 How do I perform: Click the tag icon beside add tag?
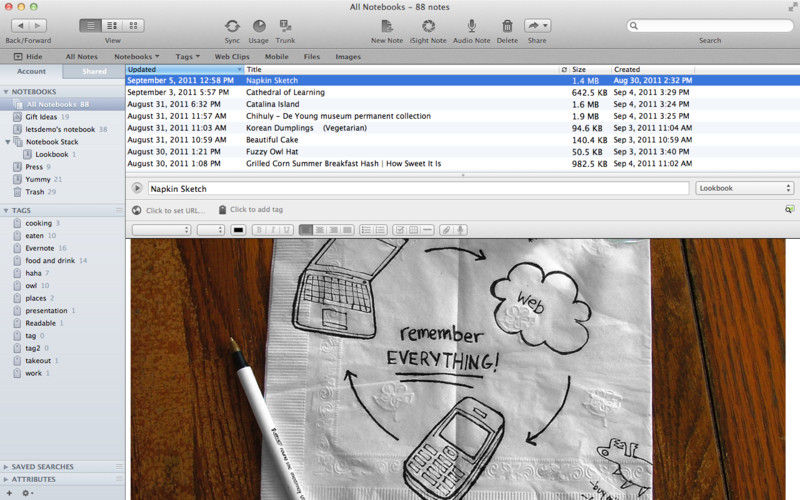[x=222, y=210]
